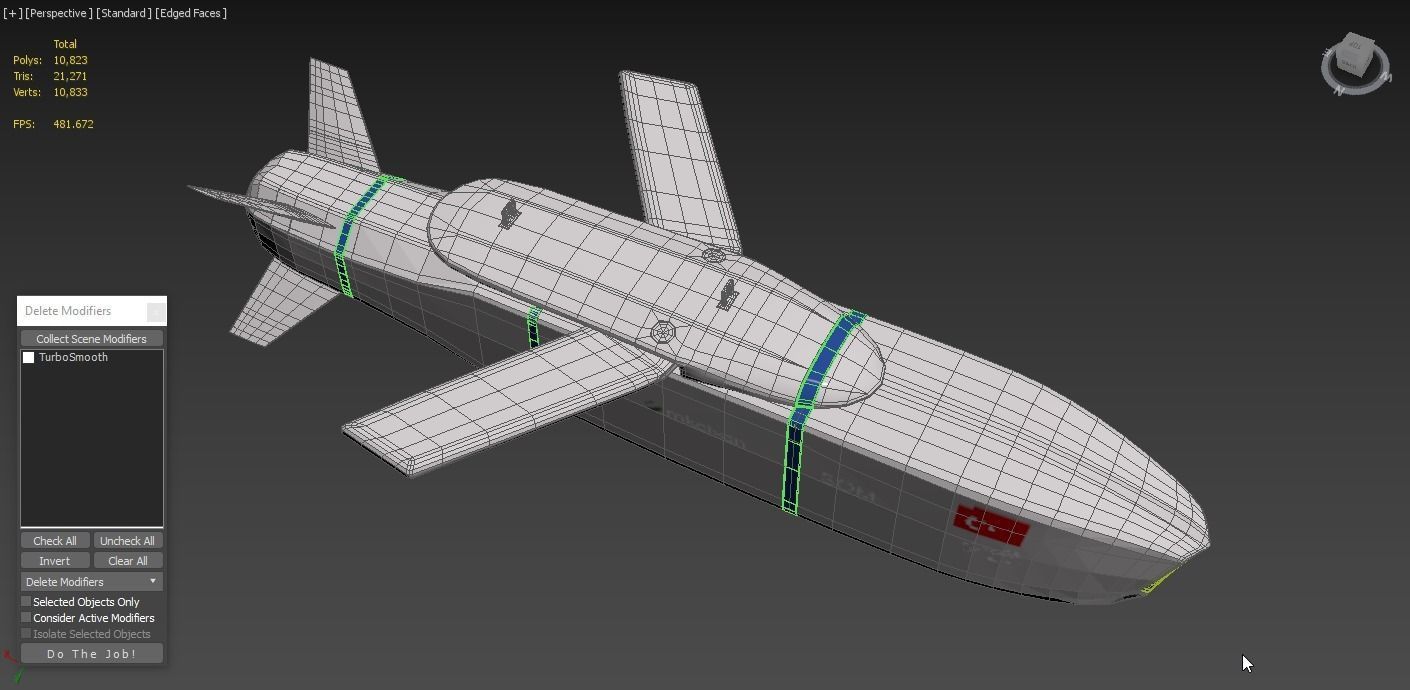Select TurboSmooth entry in modifier list

pyautogui.click(x=73, y=357)
